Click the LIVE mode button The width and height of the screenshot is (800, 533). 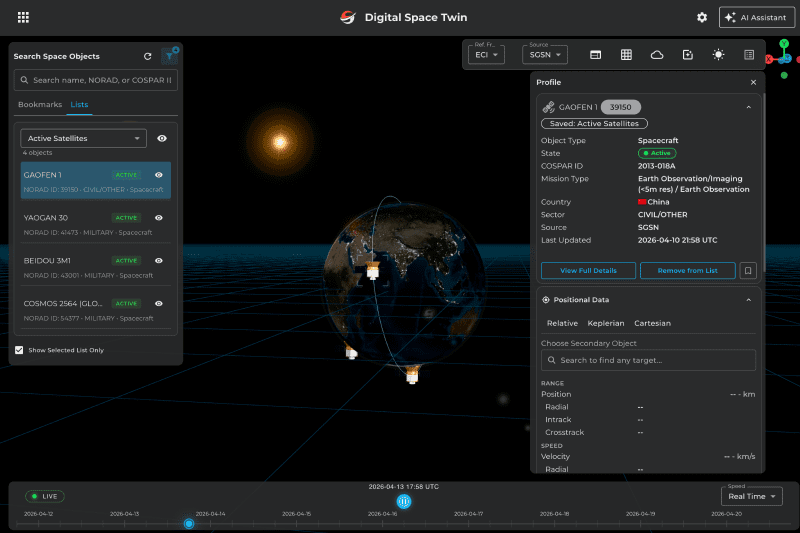tap(45, 496)
